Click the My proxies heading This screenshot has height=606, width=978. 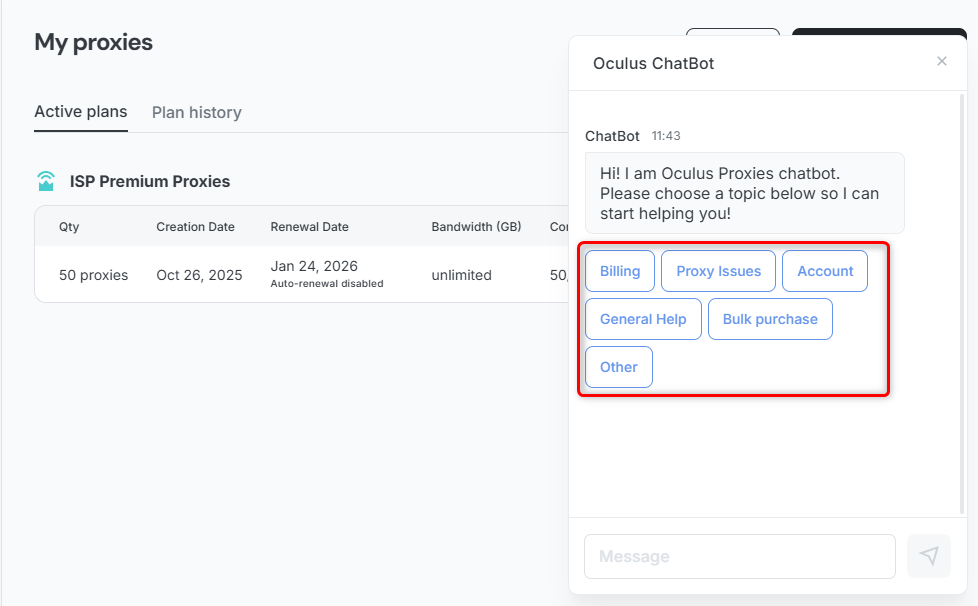94,42
